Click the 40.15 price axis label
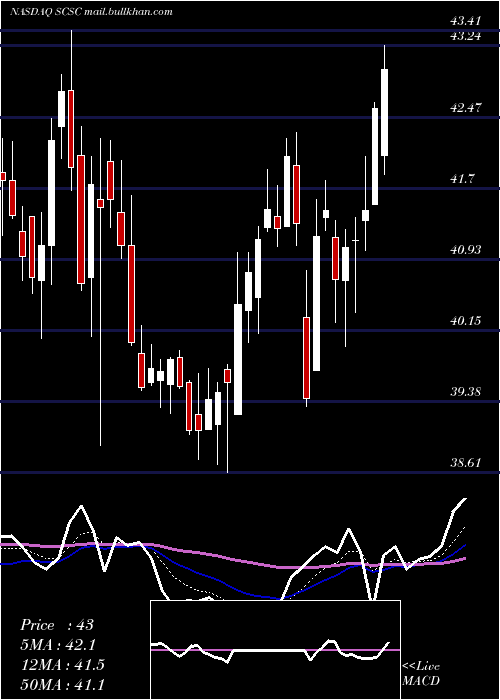This screenshot has width=500, height=700. coord(466,321)
